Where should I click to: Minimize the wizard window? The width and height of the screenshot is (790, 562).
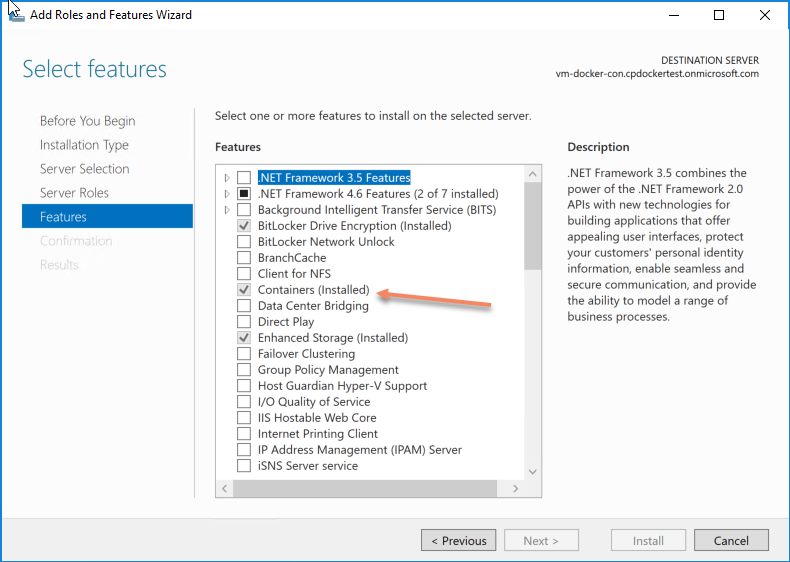click(674, 15)
